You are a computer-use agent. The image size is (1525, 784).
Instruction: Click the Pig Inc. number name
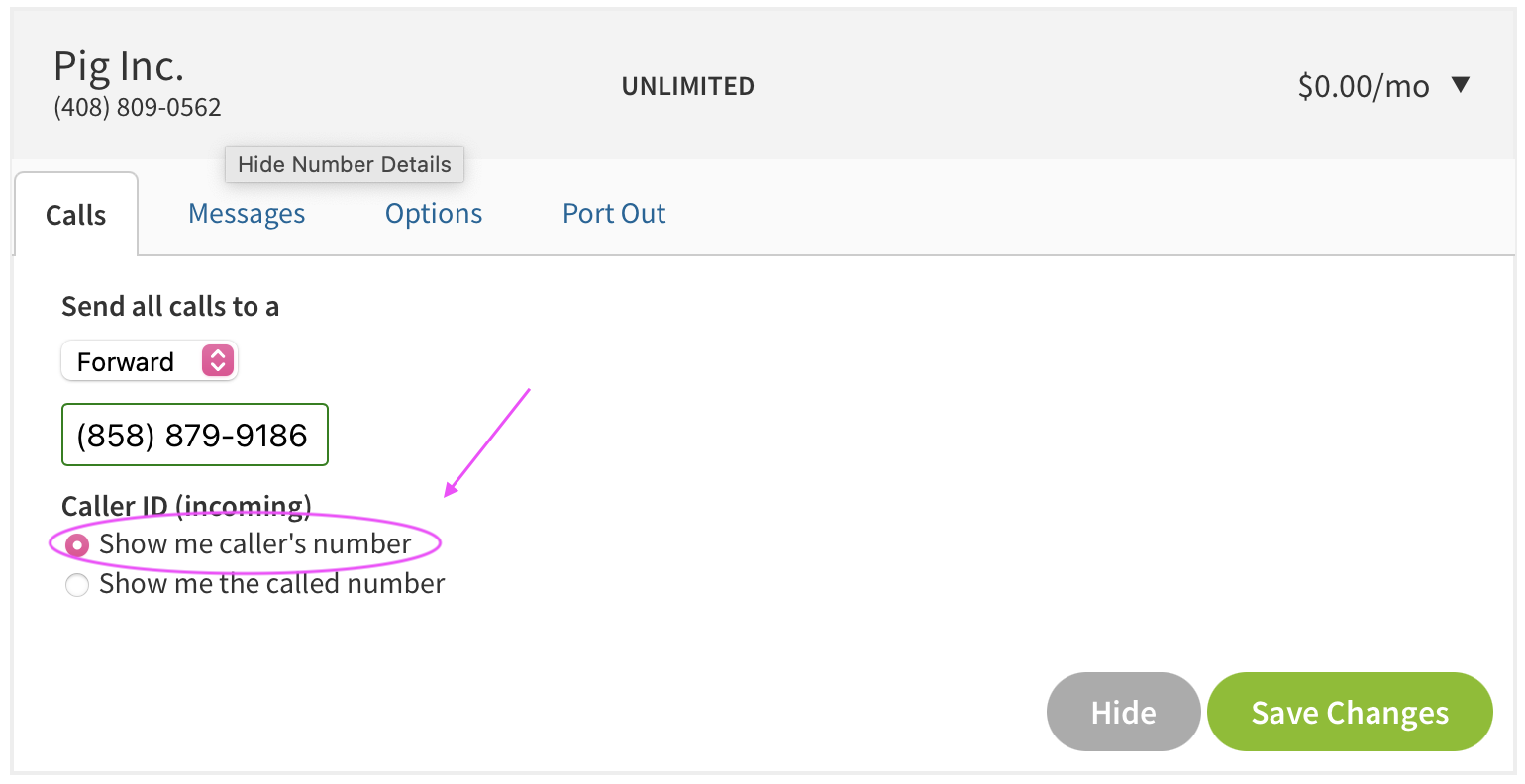(119, 66)
